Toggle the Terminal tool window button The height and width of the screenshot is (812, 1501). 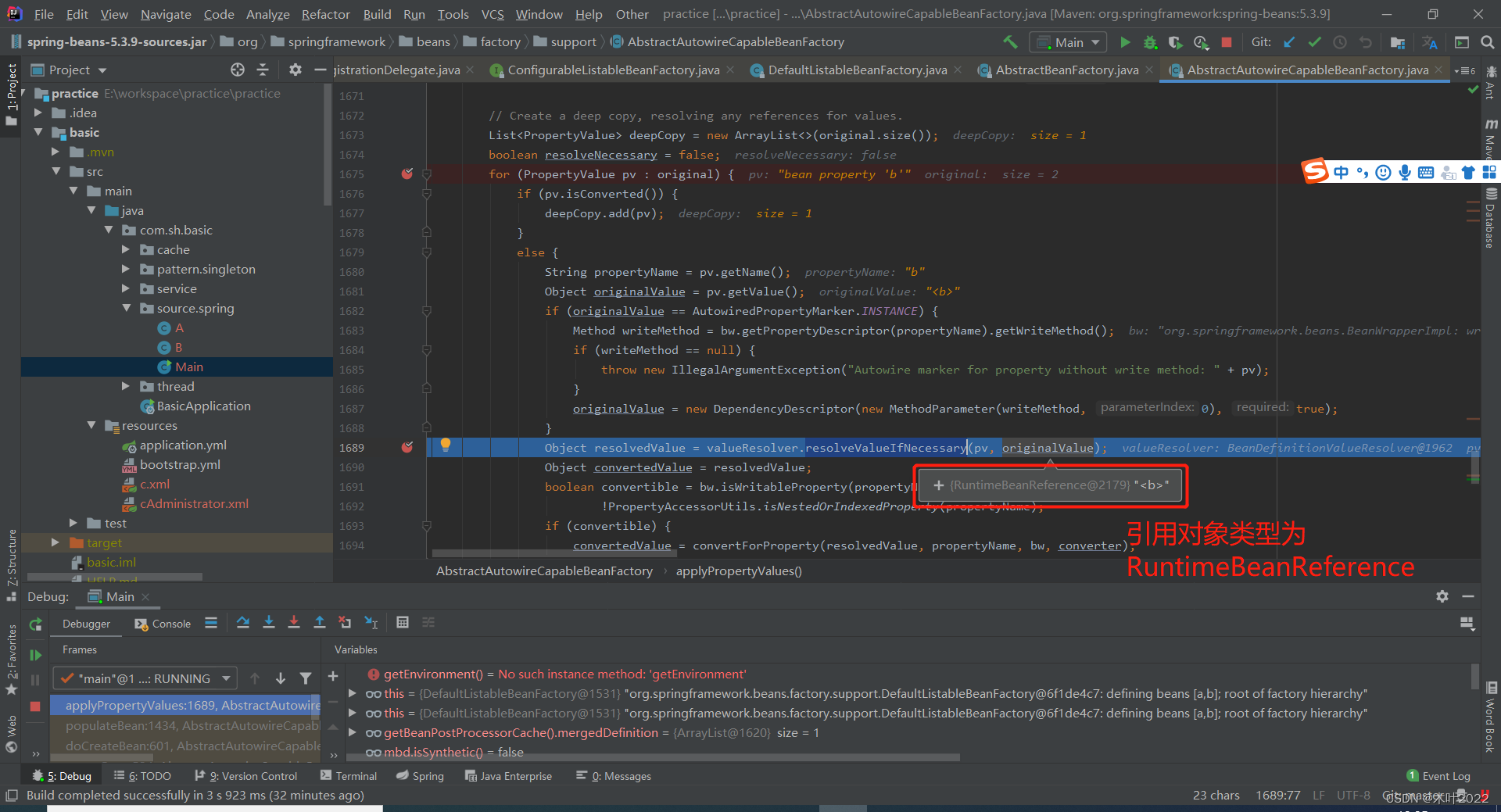[349, 776]
